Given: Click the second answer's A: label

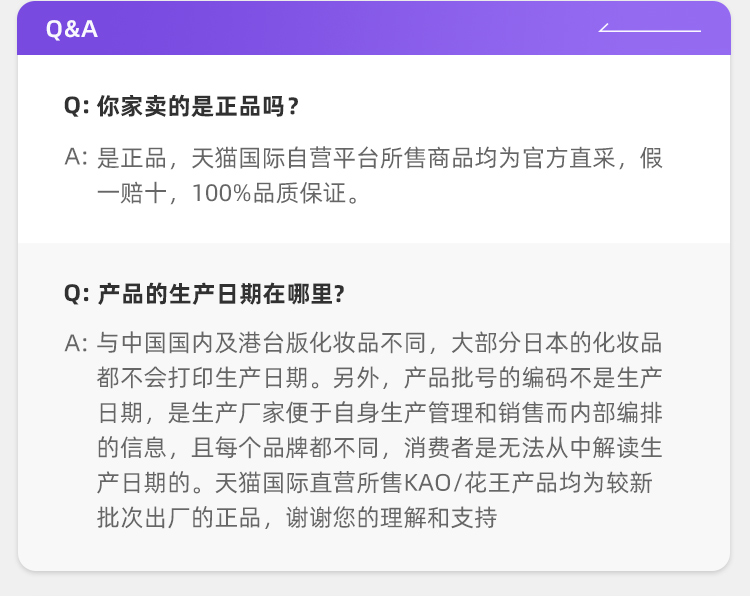Looking at the screenshot, I should coord(77,342).
